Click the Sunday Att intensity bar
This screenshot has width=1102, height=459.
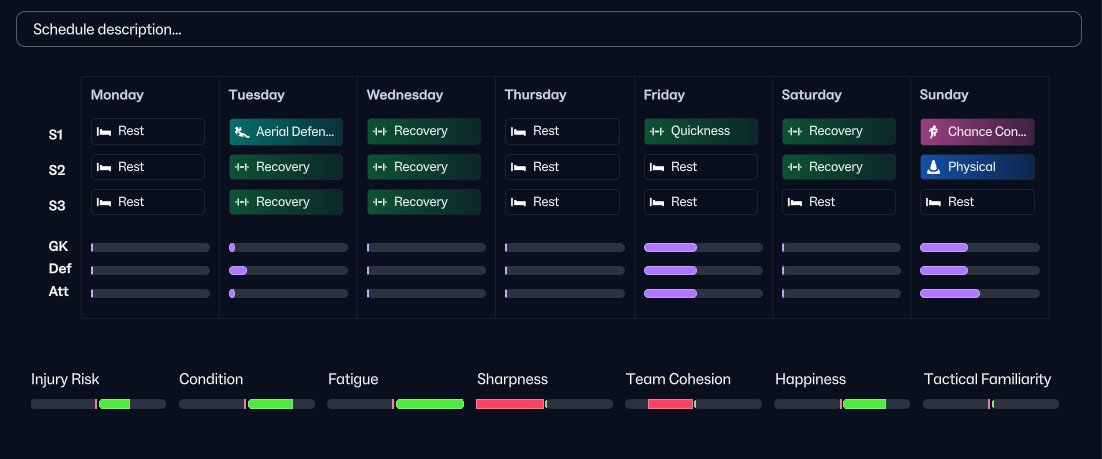(980, 294)
